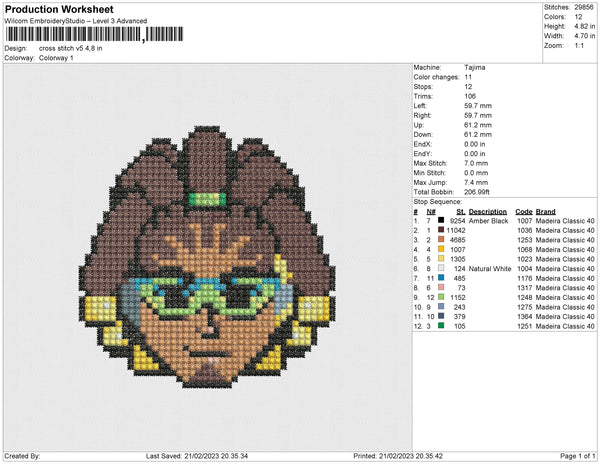Click the Max Stitch value 7.0 mm
Screen dimensions: 600x464
pos(476,163)
